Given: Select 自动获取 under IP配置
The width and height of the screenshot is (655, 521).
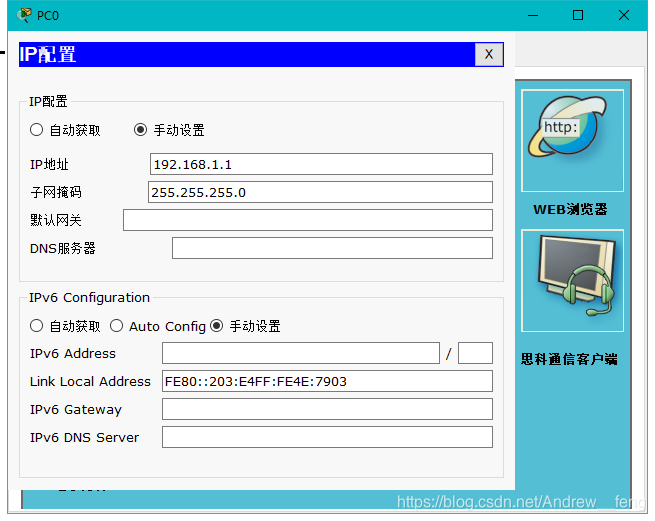Looking at the screenshot, I should pyautogui.click(x=37, y=130).
